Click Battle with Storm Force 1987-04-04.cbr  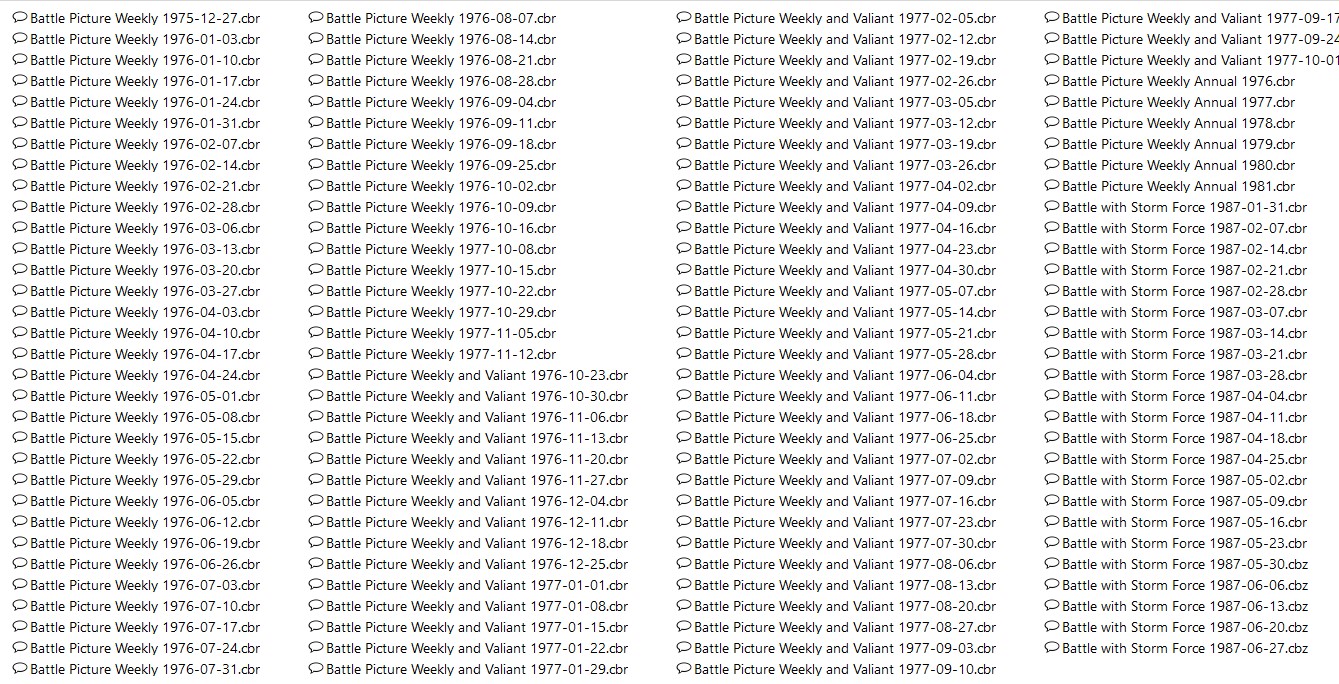click(x=1185, y=396)
